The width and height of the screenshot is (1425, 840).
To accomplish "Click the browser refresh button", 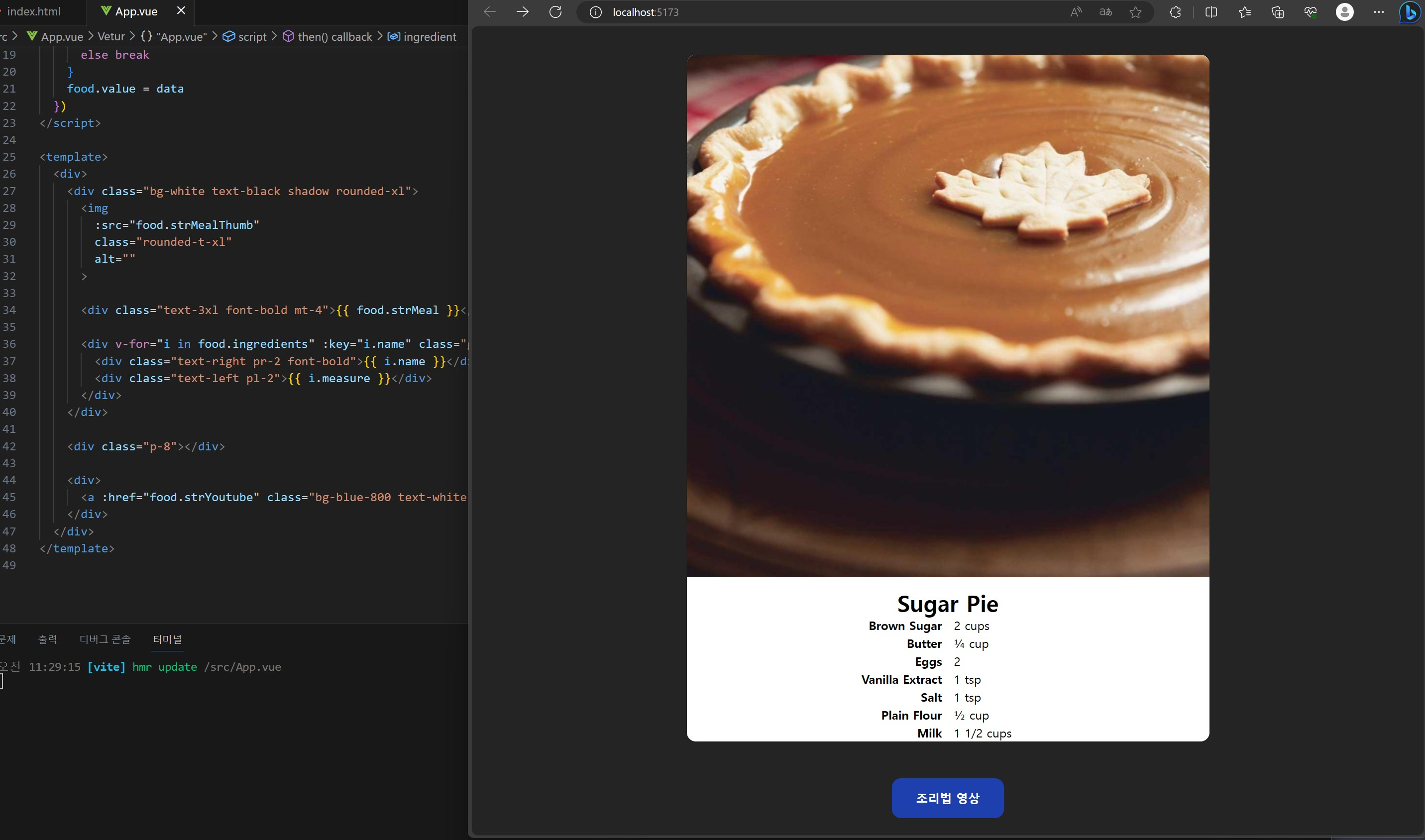I will click(x=555, y=12).
